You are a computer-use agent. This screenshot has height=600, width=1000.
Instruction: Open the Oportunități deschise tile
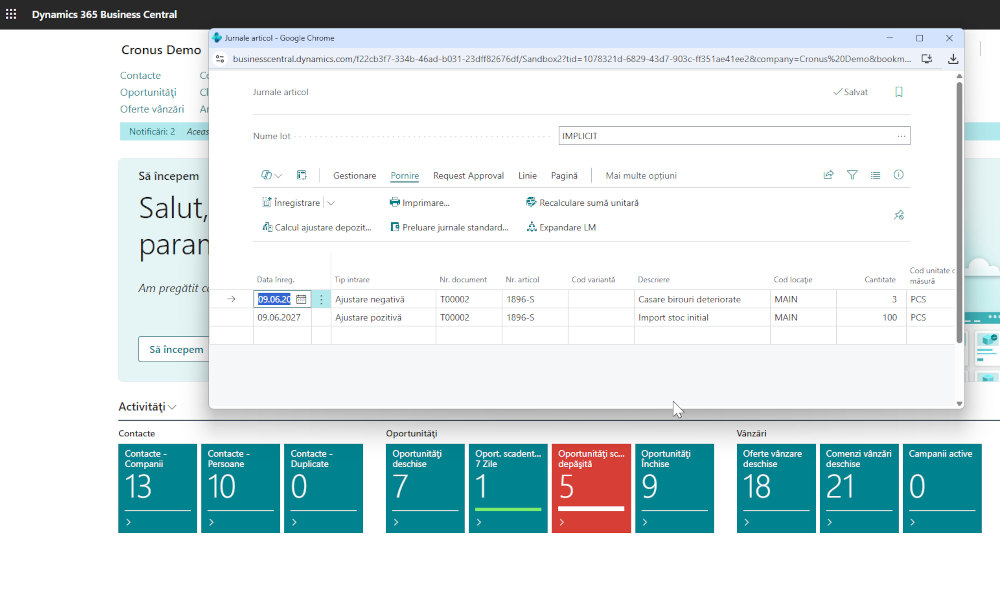click(x=425, y=488)
